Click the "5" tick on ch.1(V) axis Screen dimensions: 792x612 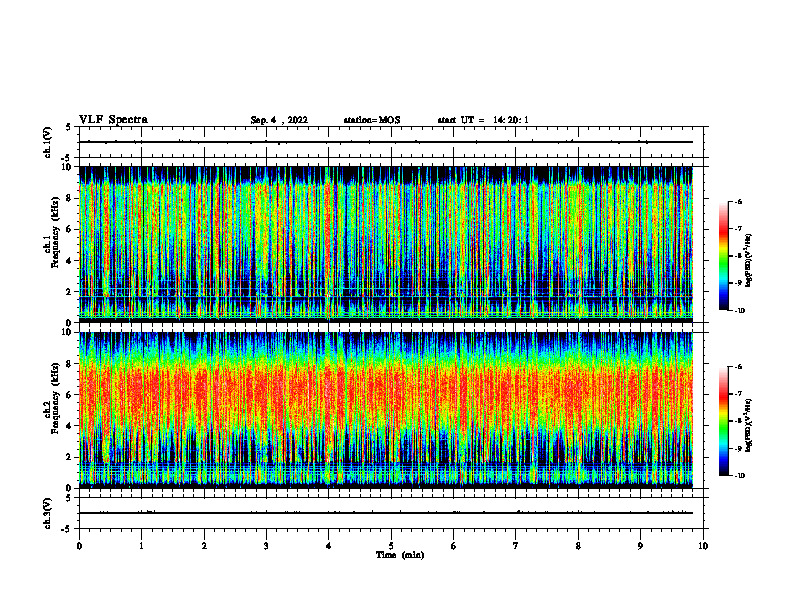tap(69, 127)
